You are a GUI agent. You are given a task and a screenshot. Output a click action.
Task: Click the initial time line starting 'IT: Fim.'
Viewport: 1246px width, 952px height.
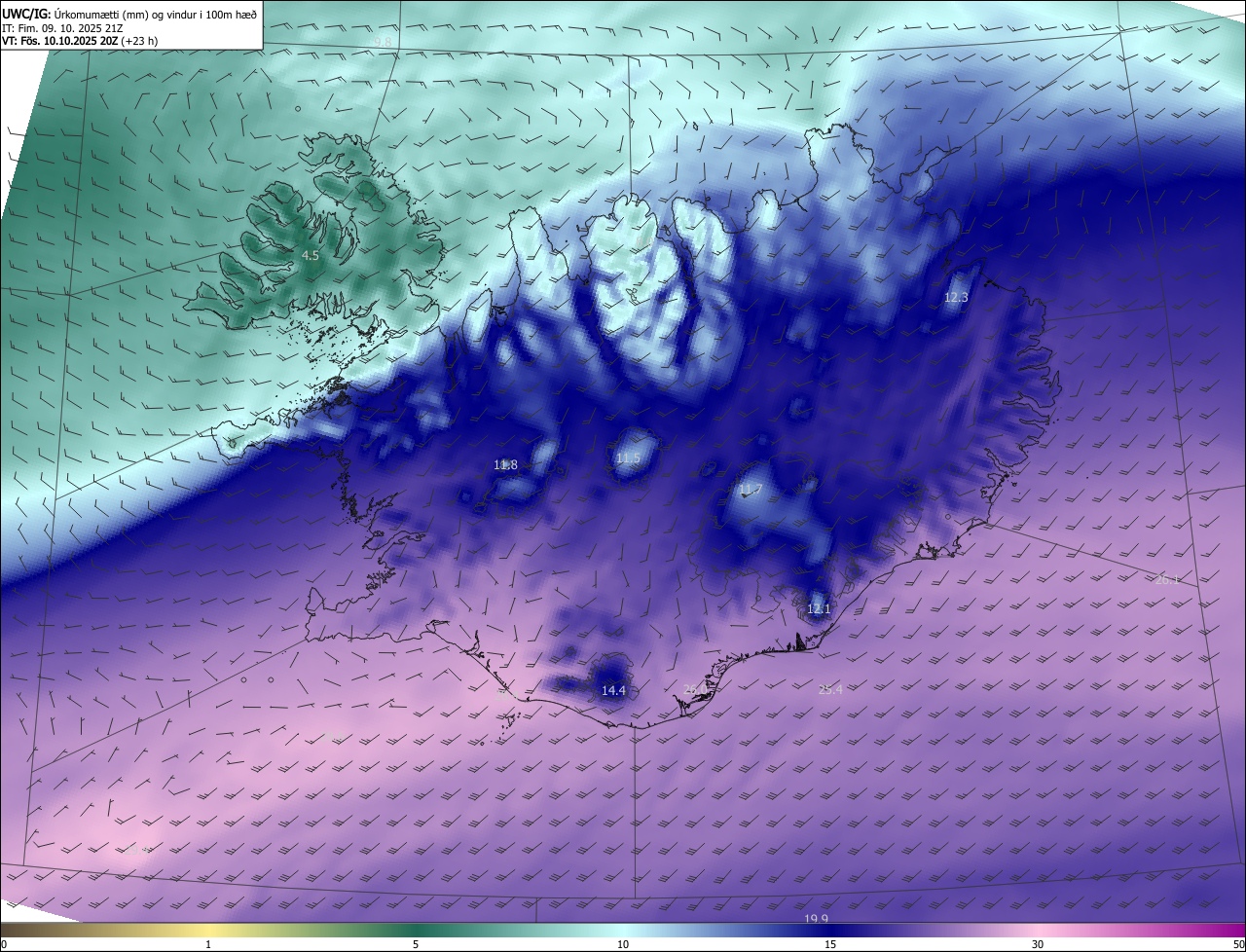click(64, 28)
